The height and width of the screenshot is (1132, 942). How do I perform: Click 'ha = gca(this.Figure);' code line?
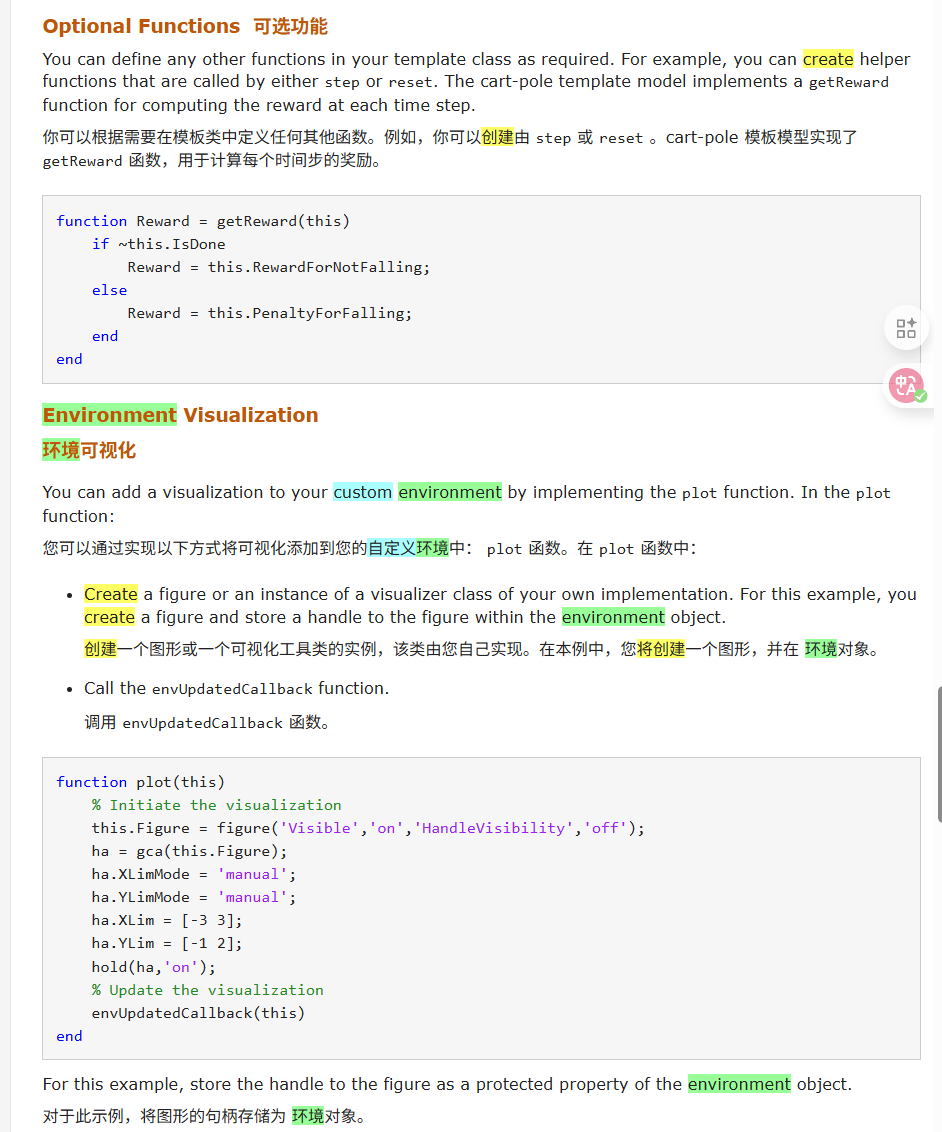click(189, 851)
